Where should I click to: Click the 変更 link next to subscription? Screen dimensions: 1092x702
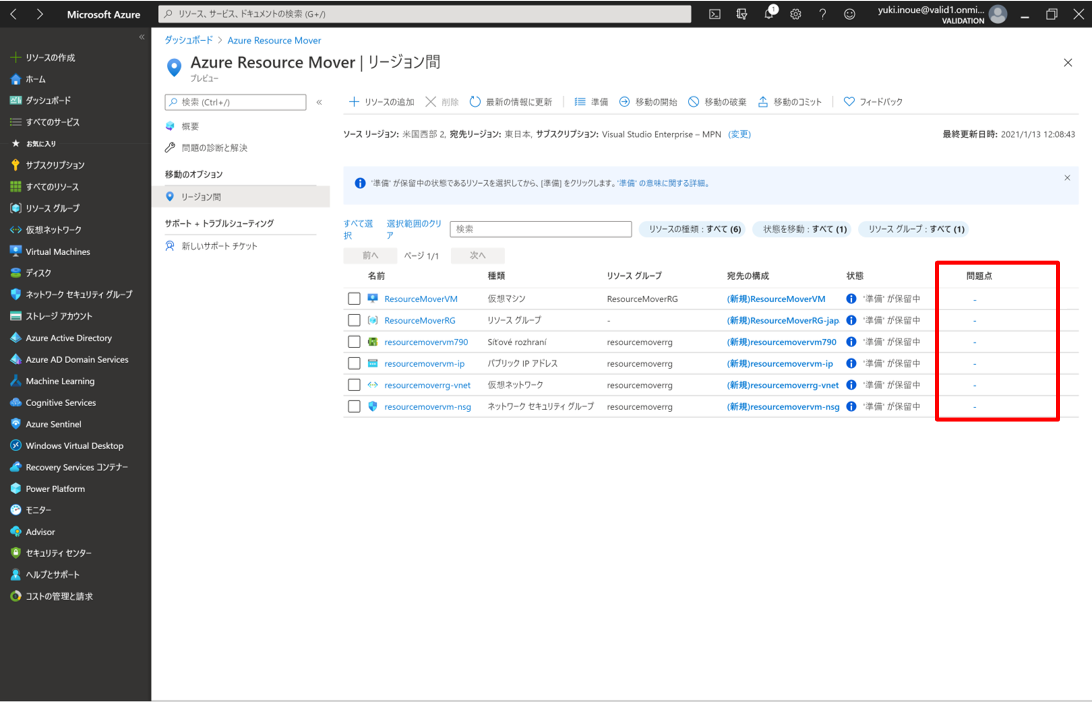(x=739, y=134)
